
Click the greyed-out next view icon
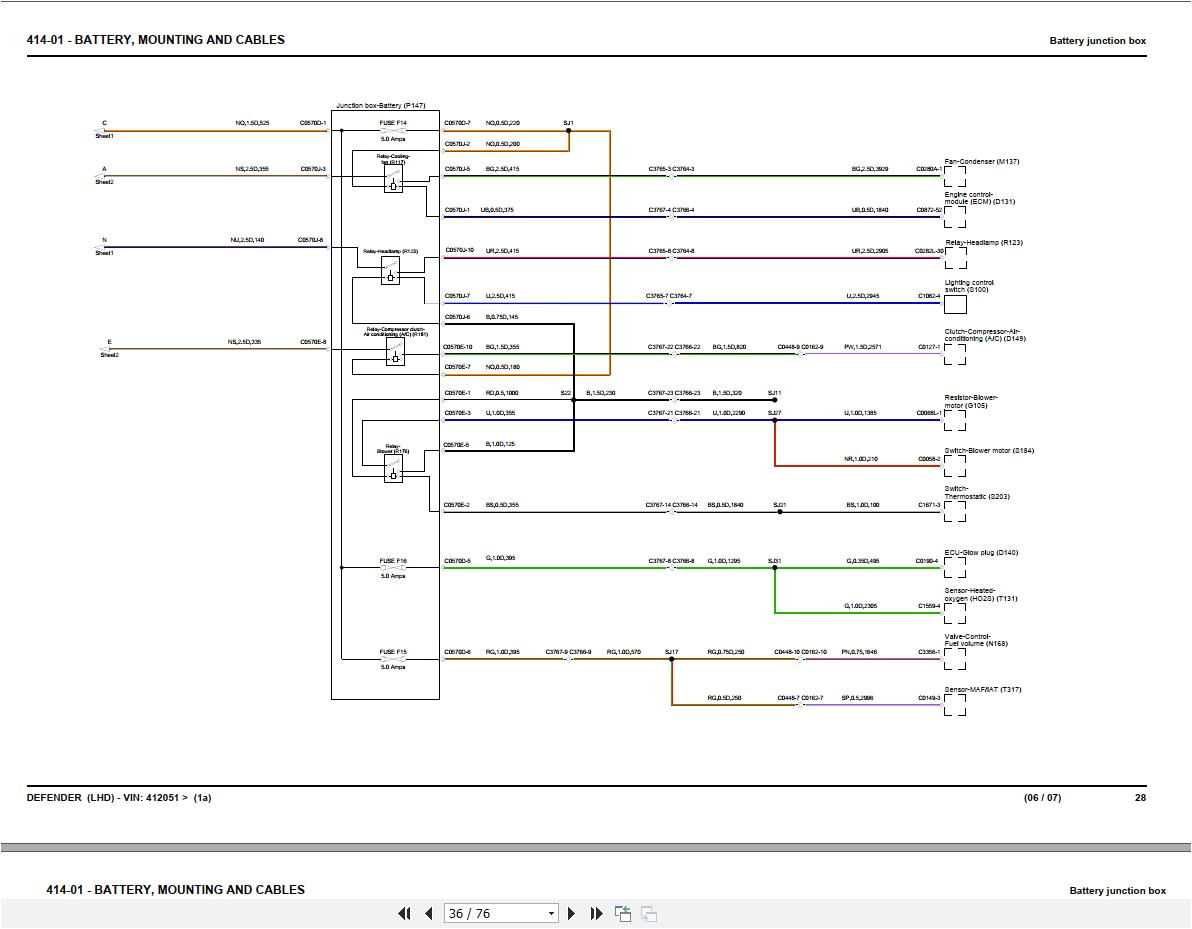point(648,913)
